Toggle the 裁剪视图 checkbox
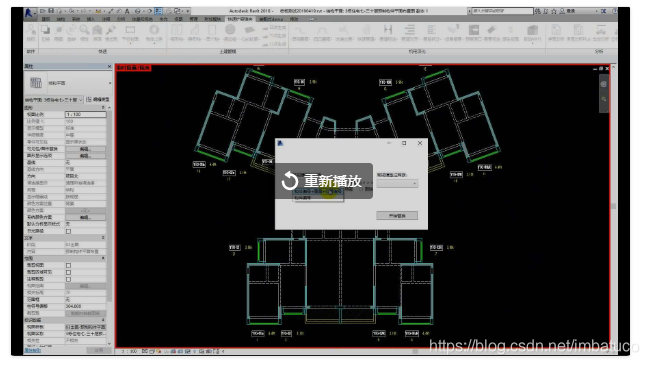 [x=69, y=265]
